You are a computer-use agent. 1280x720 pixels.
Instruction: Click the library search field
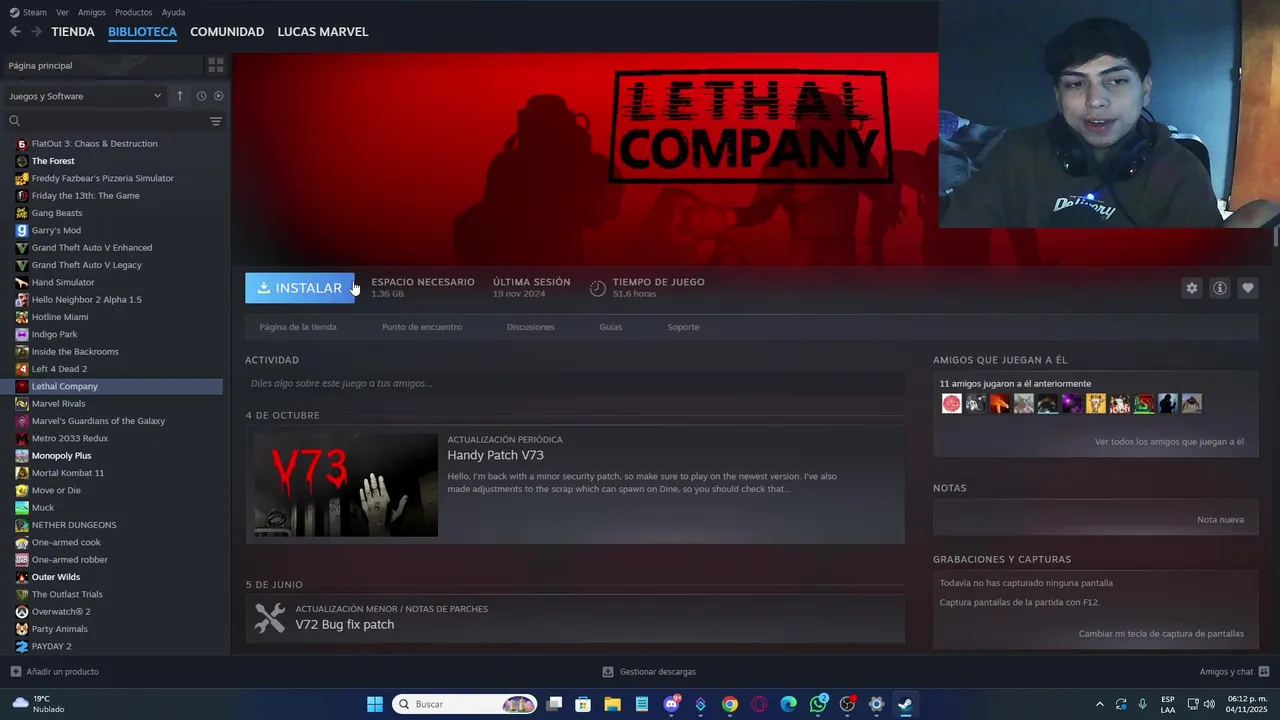[x=105, y=121]
